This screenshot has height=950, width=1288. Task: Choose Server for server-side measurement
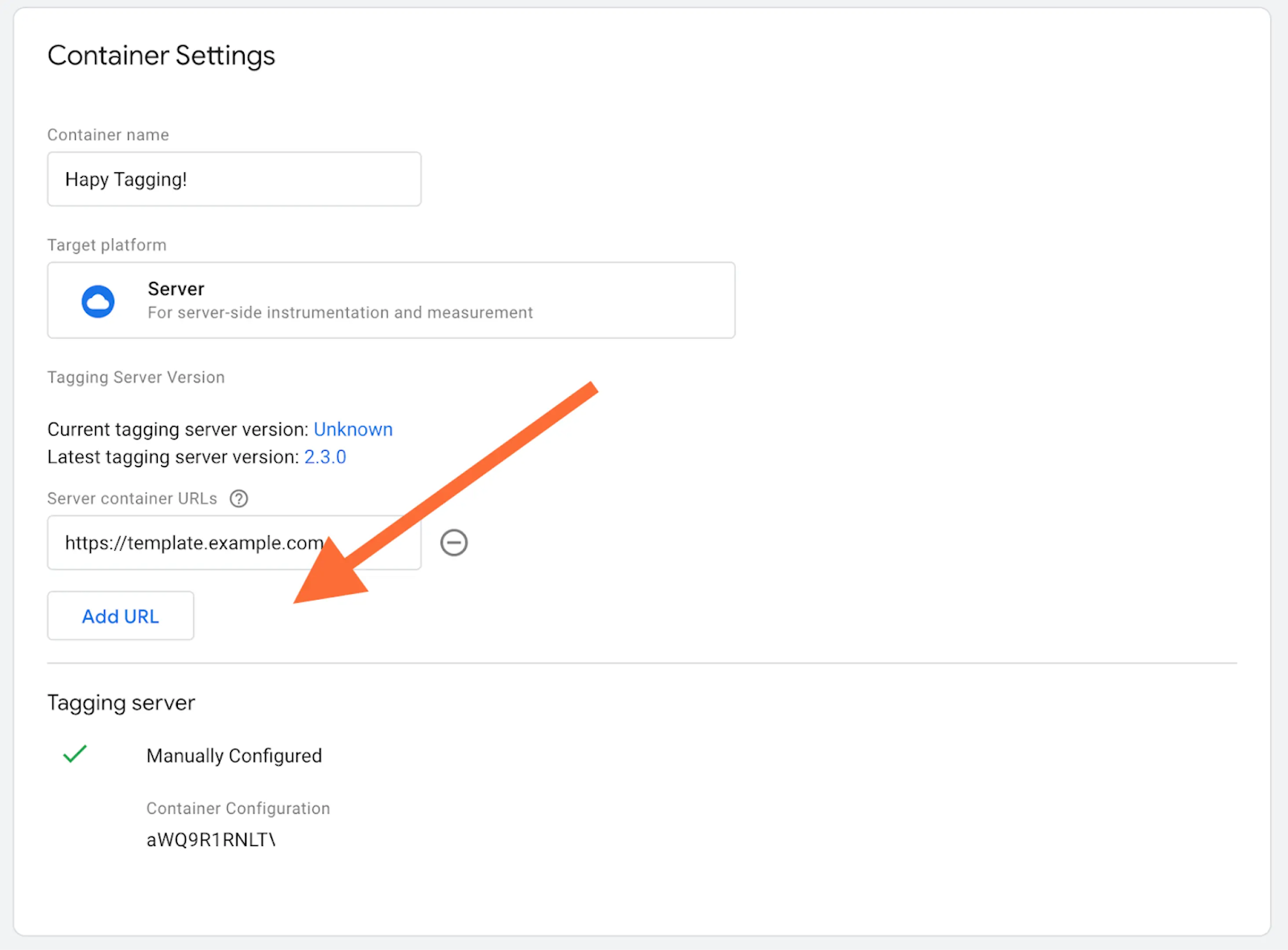pyautogui.click(x=391, y=299)
